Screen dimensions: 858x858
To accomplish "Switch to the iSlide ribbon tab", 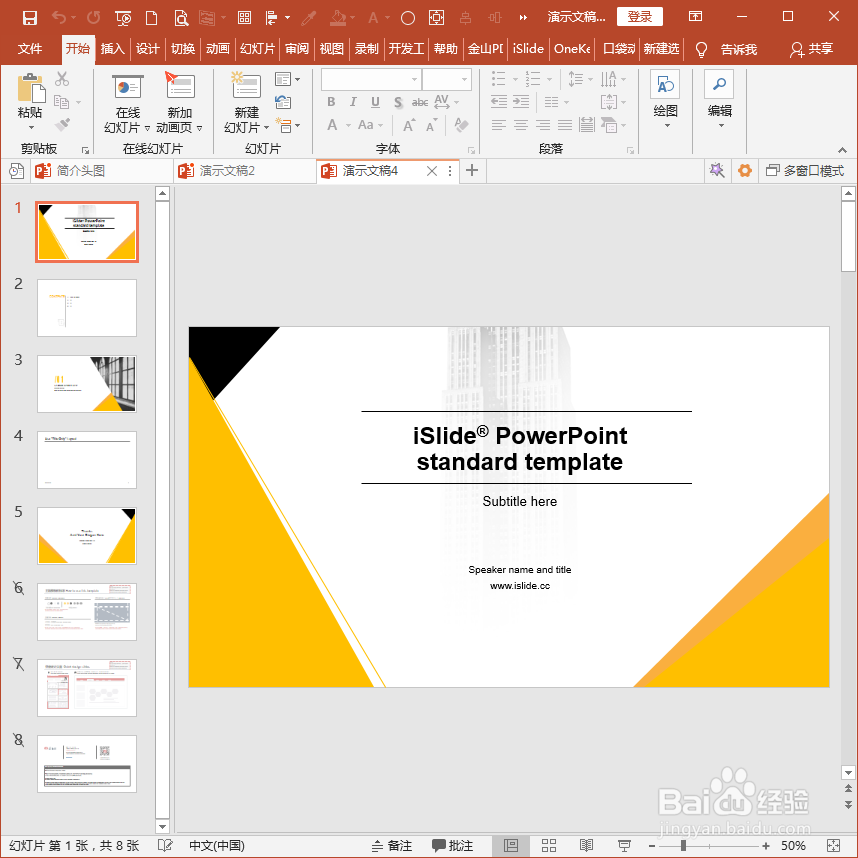I will click(528, 49).
